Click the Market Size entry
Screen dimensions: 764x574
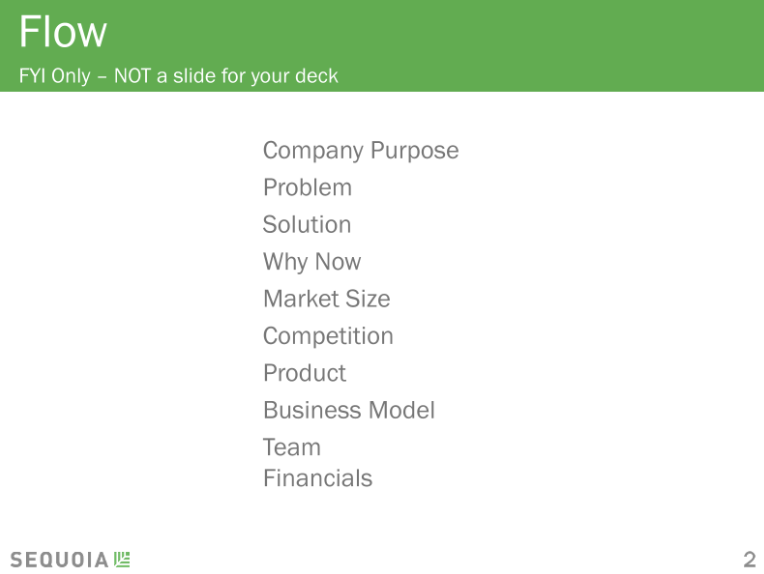pos(327,299)
